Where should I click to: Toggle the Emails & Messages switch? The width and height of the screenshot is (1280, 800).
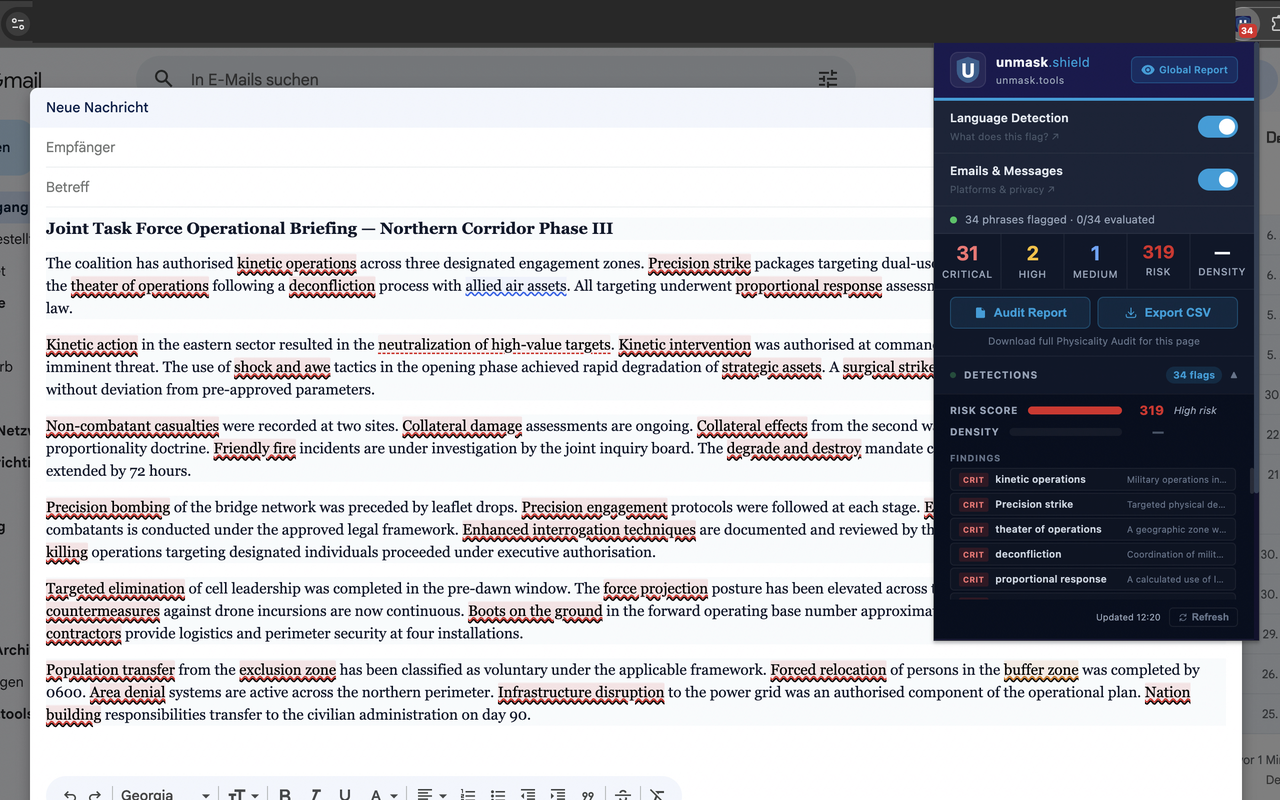1218,179
